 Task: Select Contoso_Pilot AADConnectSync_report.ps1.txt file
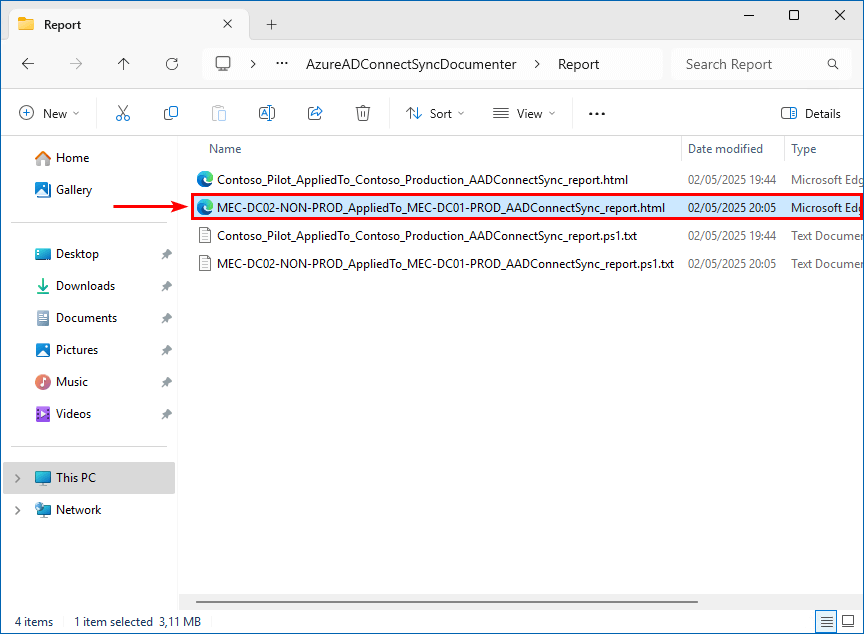[427, 236]
